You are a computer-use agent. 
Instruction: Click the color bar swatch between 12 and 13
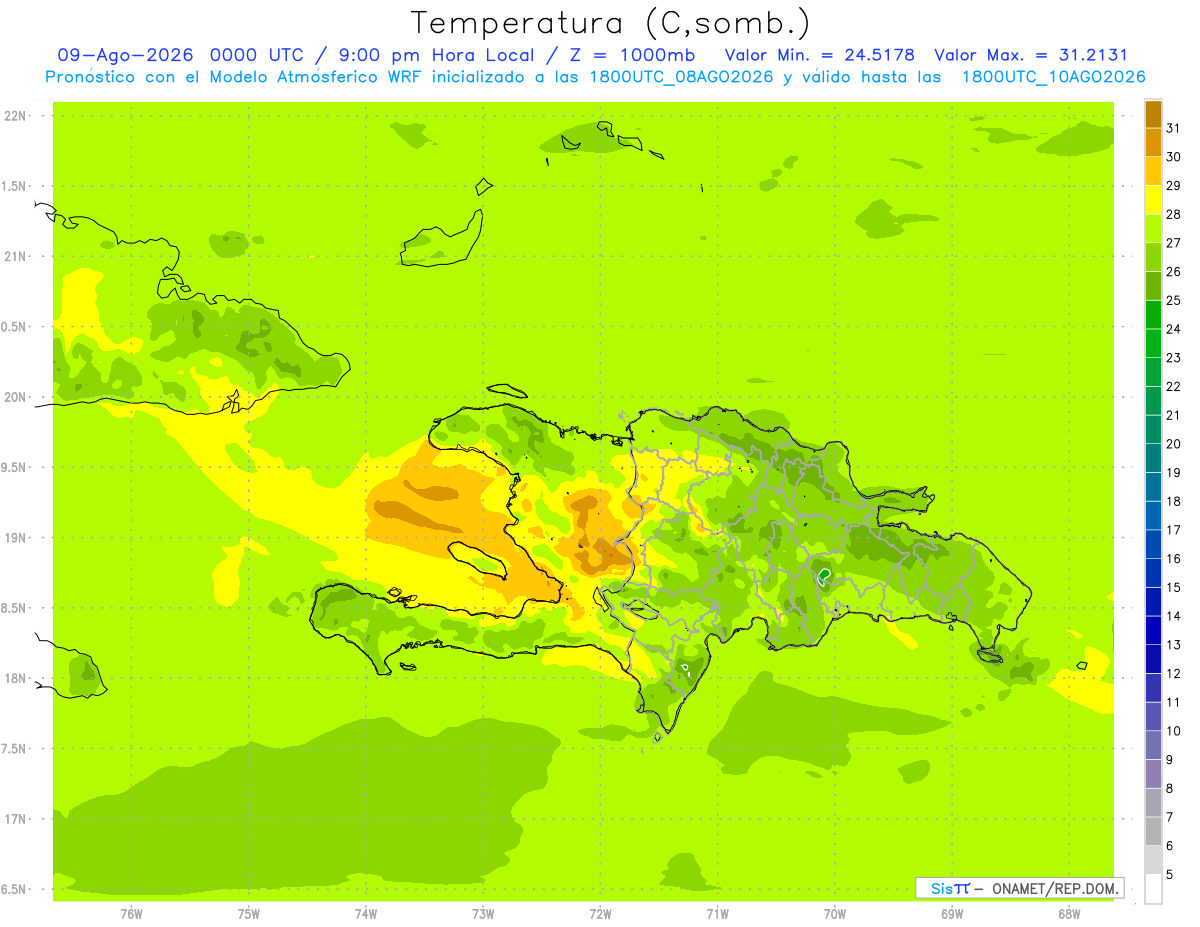(x=1153, y=659)
